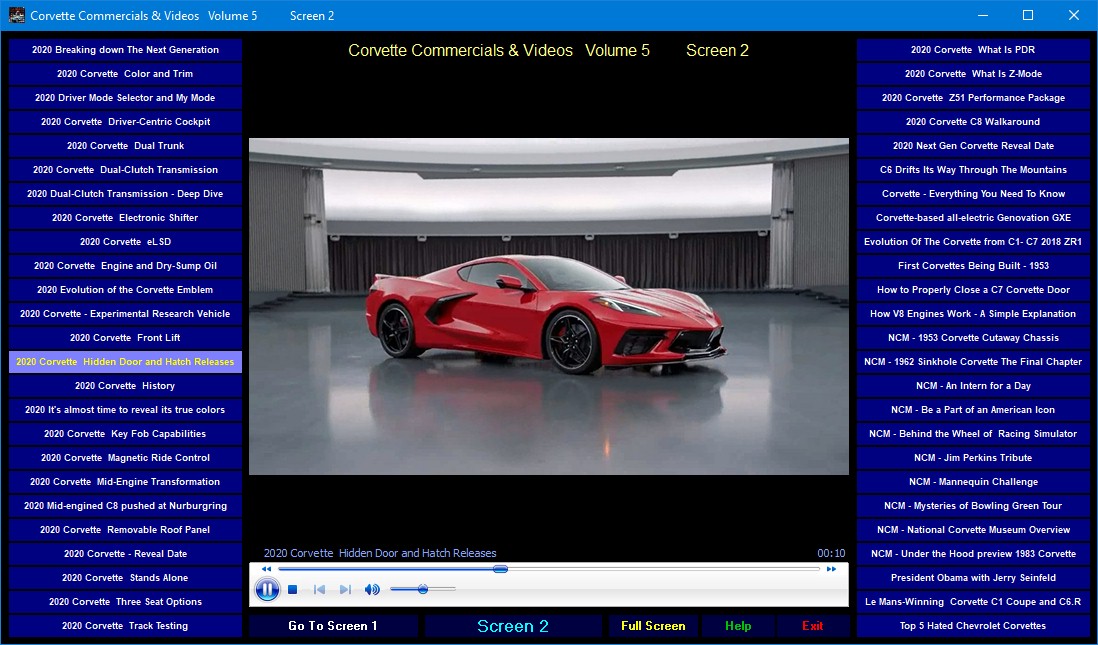Open 2020 Corvette Electronic Shifter video
The height and width of the screenshot is (645, 1098).
click(x=125, y=218)
